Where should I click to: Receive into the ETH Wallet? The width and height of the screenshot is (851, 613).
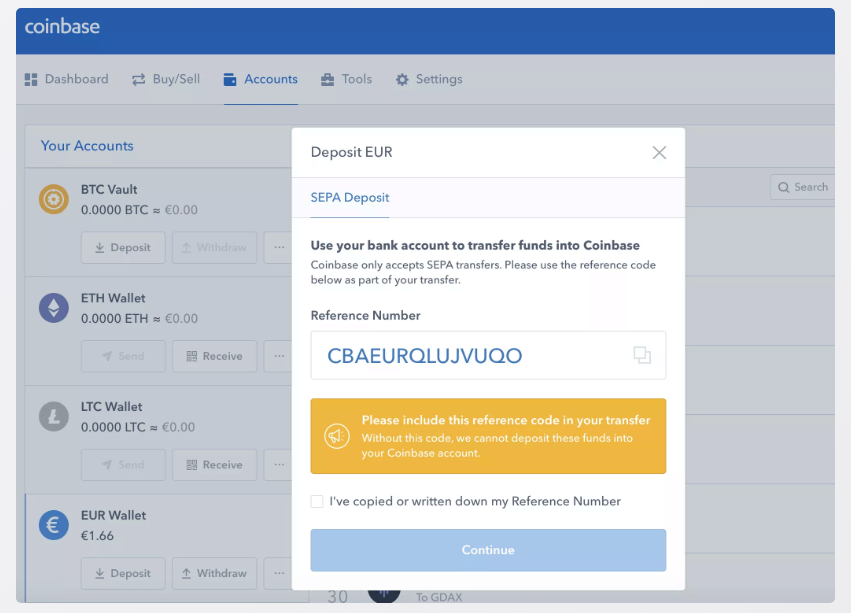click(214, 356)
